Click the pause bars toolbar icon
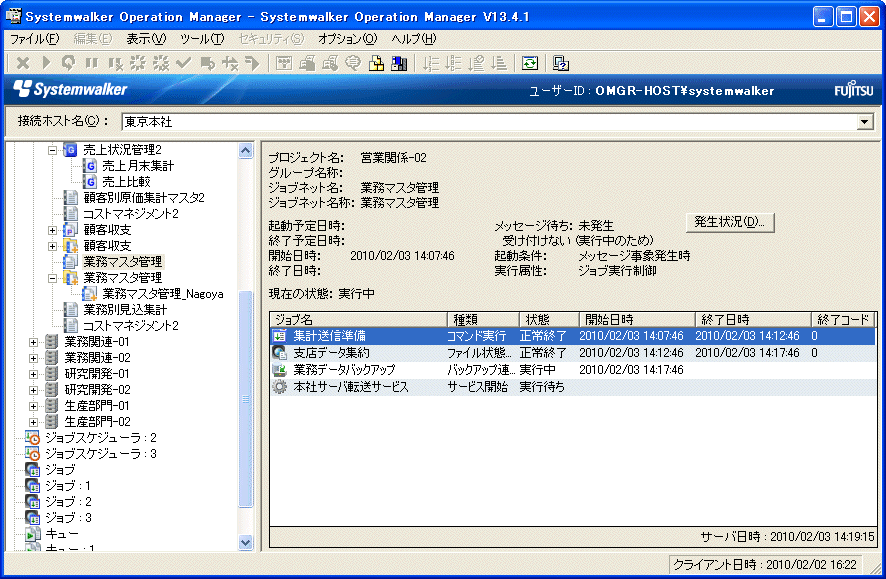This screenshot has height=579, width=886. click(91, 63)
